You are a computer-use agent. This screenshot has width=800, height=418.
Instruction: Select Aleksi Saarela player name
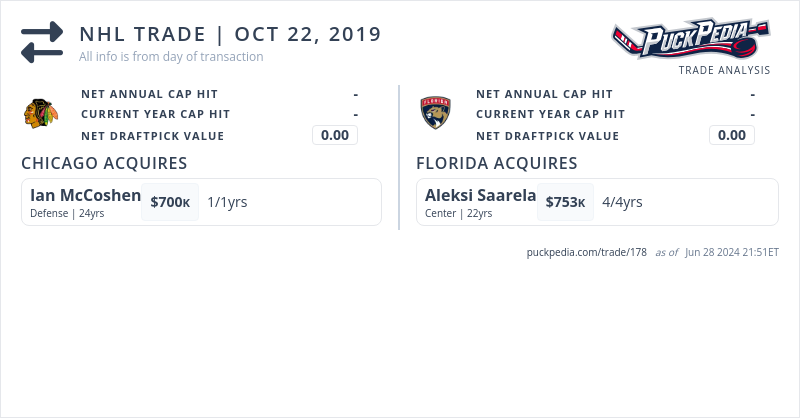480,195
